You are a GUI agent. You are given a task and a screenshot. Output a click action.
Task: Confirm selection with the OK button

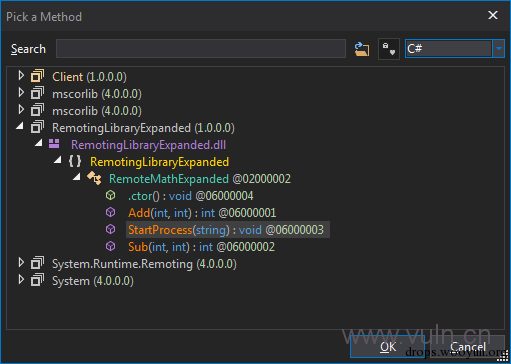(388, 347)
